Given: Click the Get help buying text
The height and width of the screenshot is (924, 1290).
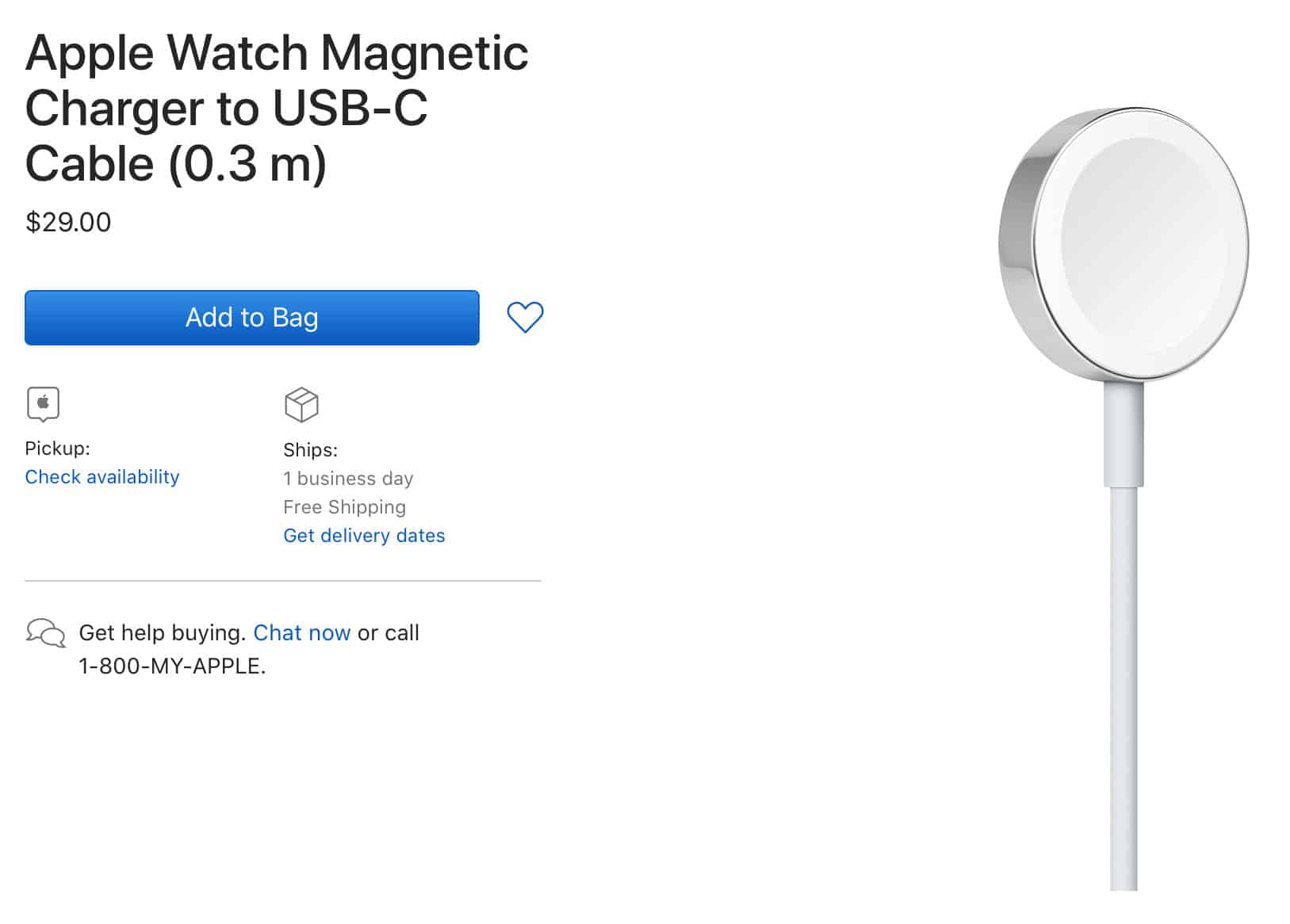Looking at the screenshot, I should click(x=163, y=633).
